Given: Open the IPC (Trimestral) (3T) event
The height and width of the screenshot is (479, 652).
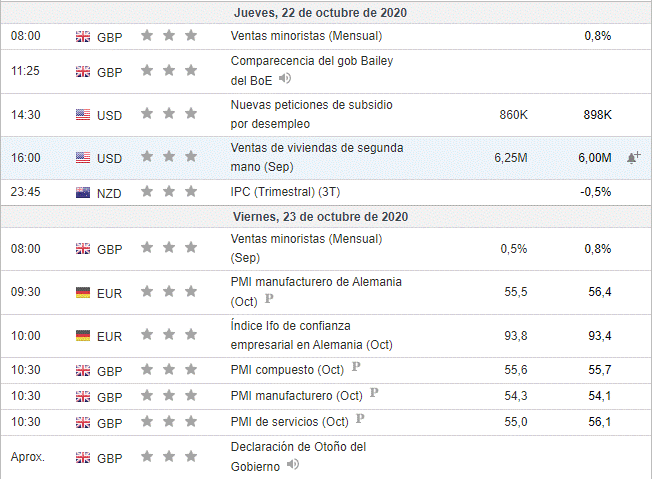Looking at the screenshot, I should point(284,191).
